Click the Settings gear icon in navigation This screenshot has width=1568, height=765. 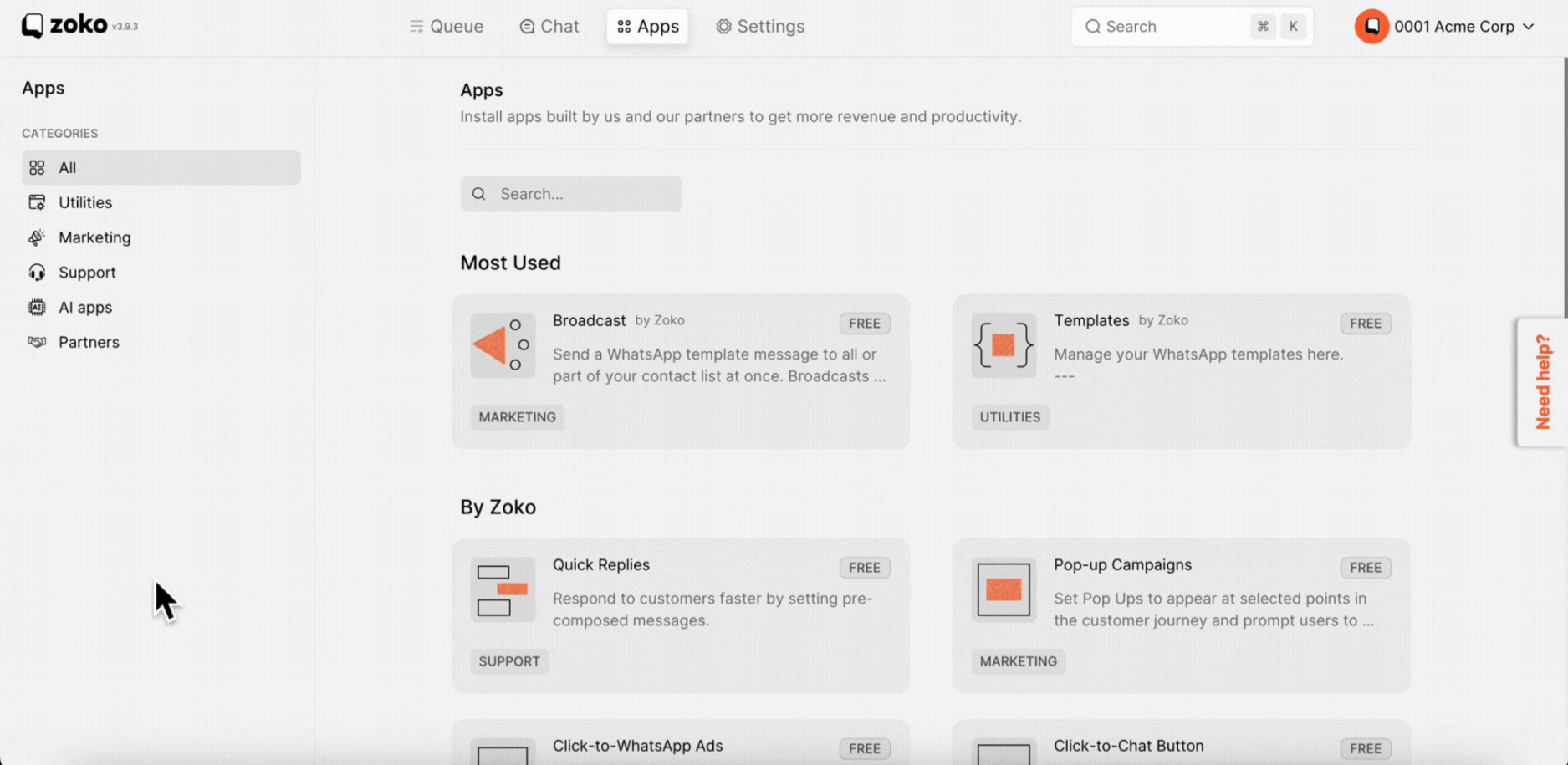click(x=723, y=27)
